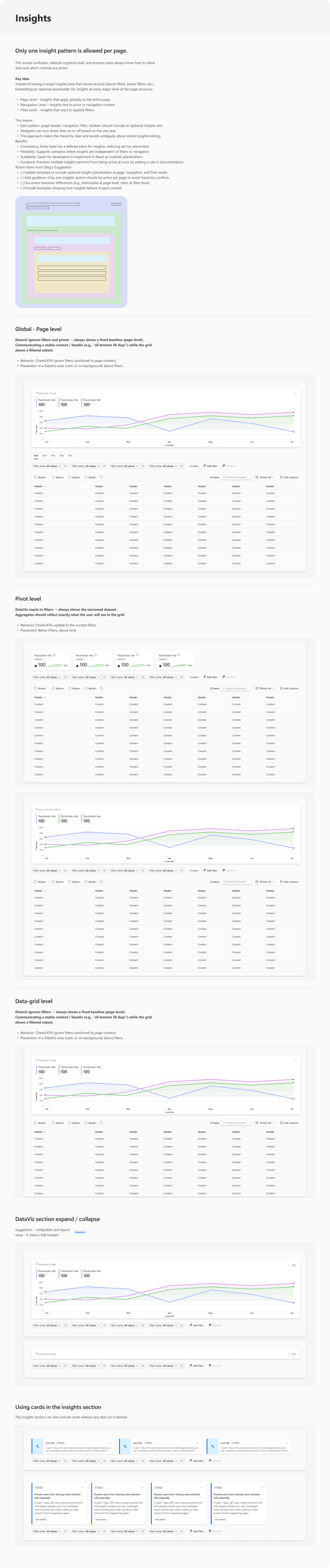Click layered layout diagram under Action Items list
330x1568 pixels.
pos(71,252)
